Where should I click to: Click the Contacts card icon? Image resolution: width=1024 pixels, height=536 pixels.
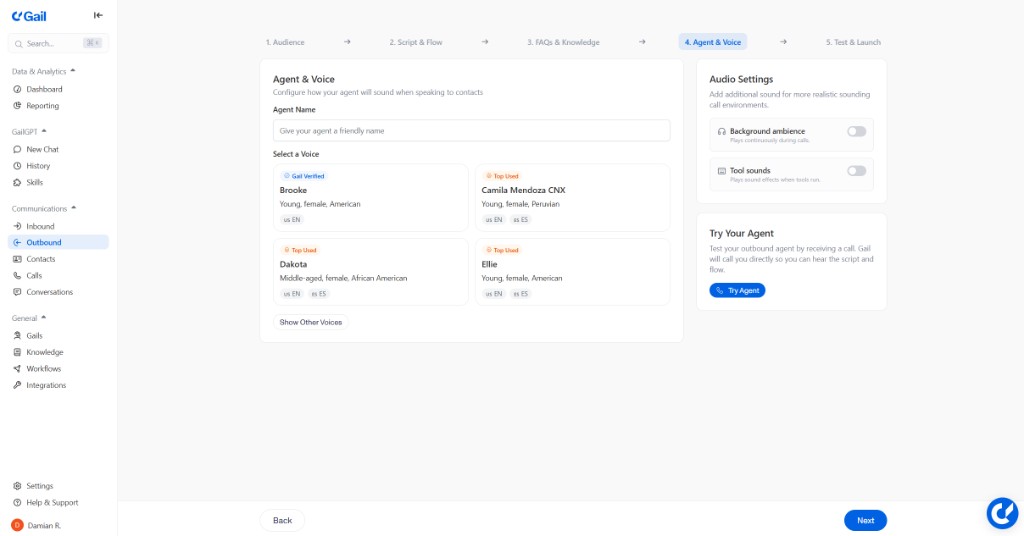pos(17,259)
